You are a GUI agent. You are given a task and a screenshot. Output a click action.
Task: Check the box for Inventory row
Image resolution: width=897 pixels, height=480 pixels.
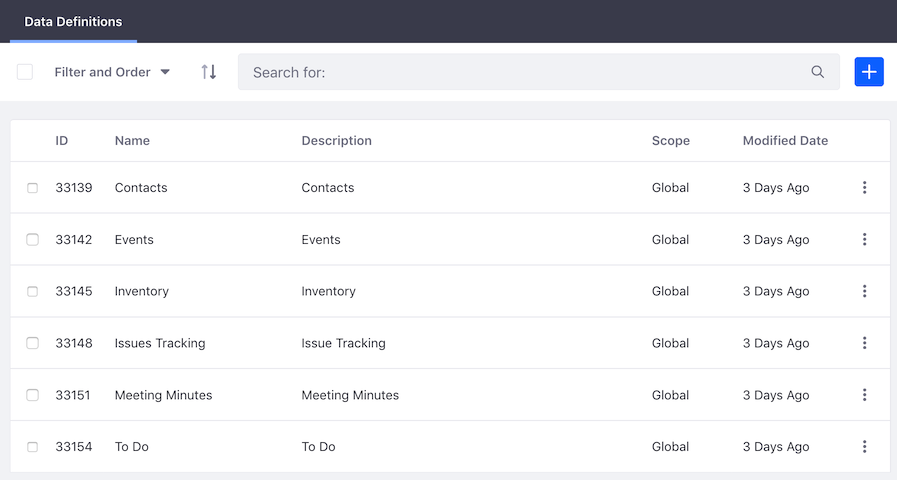(33, 291)
